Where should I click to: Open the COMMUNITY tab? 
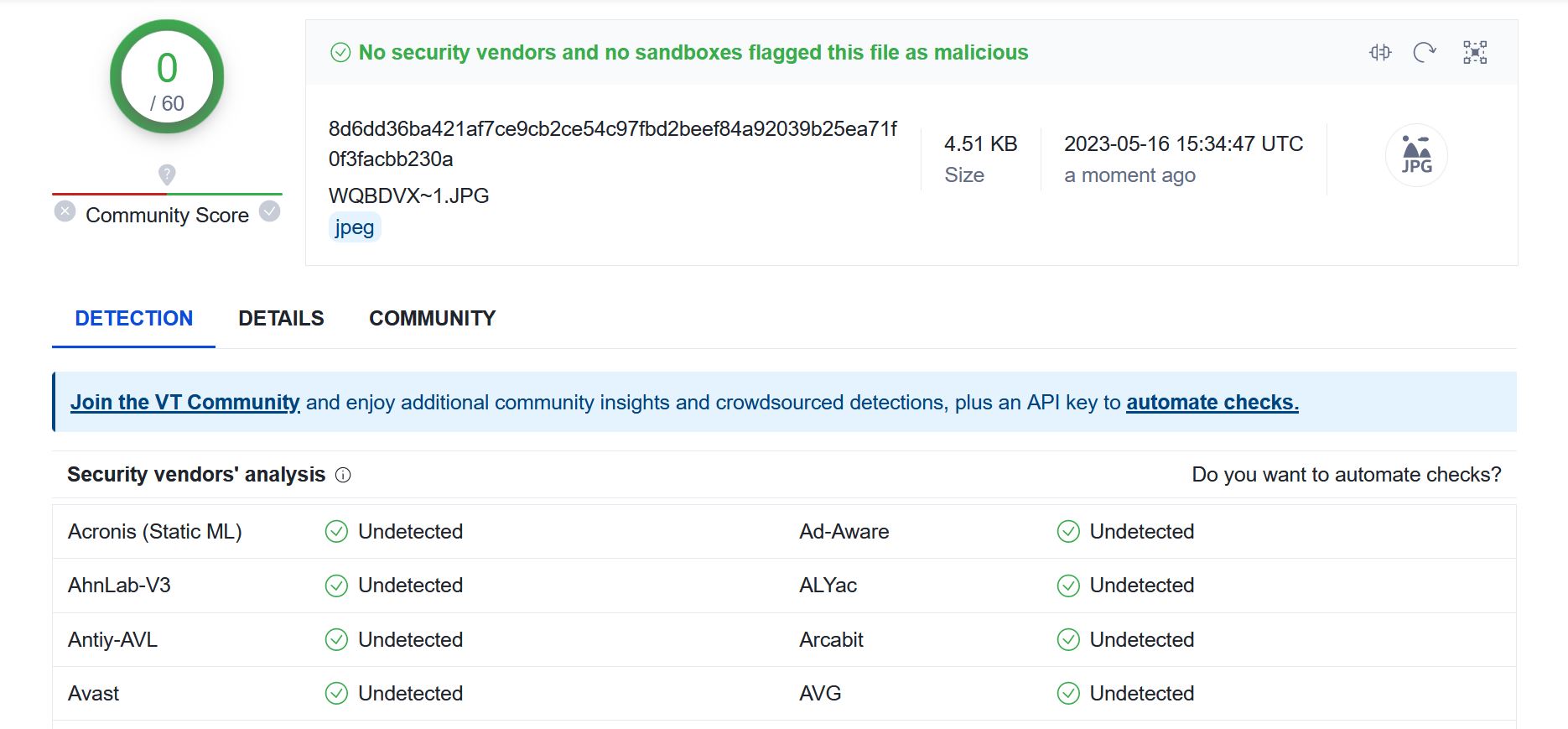[432, 319]
